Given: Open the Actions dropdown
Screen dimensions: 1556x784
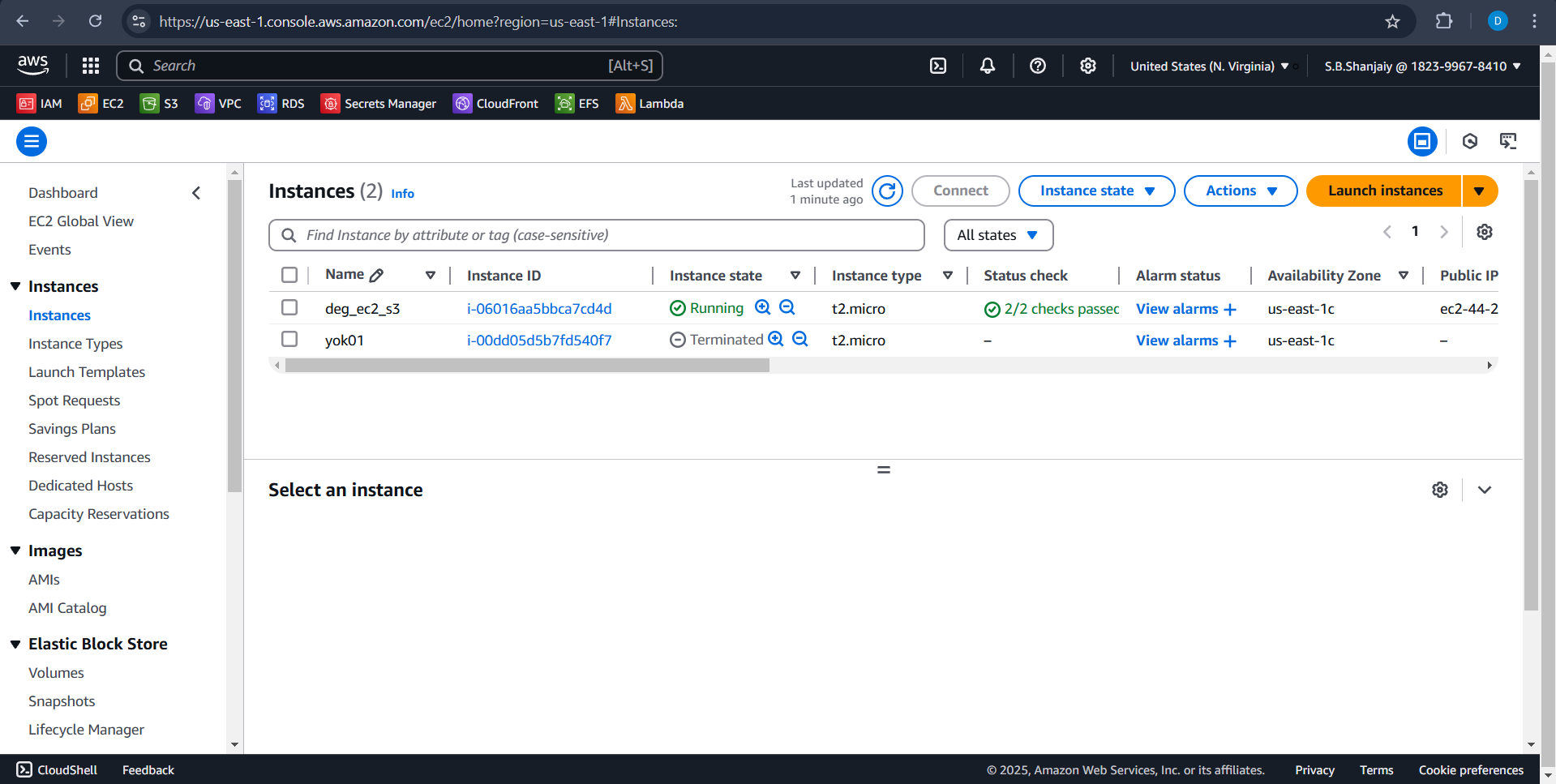Looking at the screenshot, I should pos(1241,191).
